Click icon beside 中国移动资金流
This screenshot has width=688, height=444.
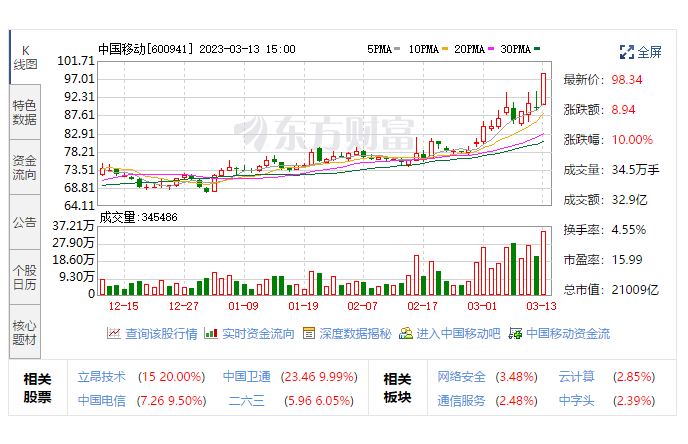click(515, 333)
